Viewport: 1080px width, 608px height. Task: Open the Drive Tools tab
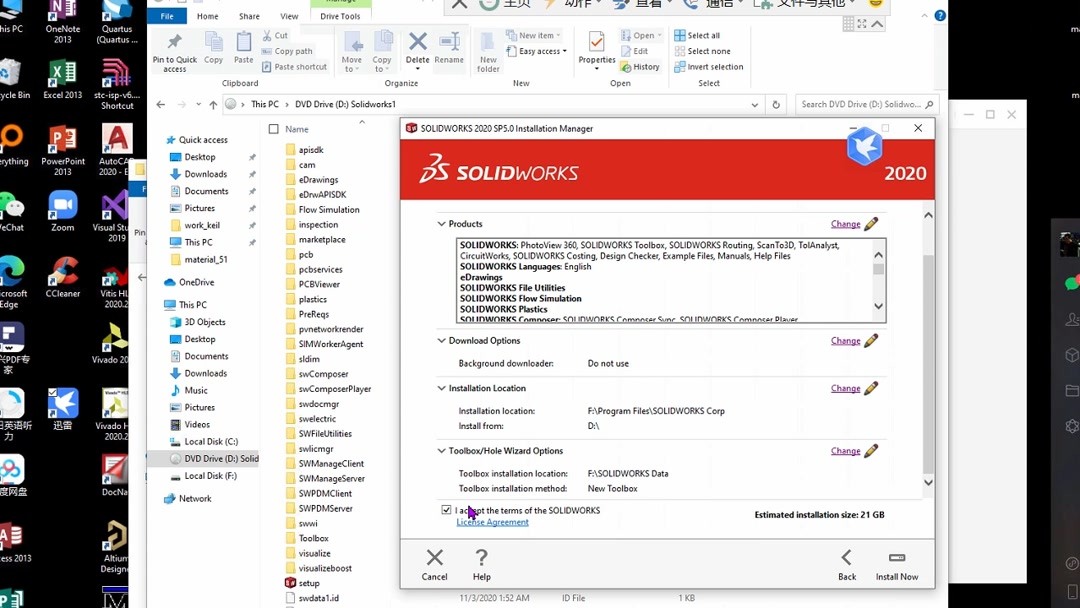[x=341, y=15]
